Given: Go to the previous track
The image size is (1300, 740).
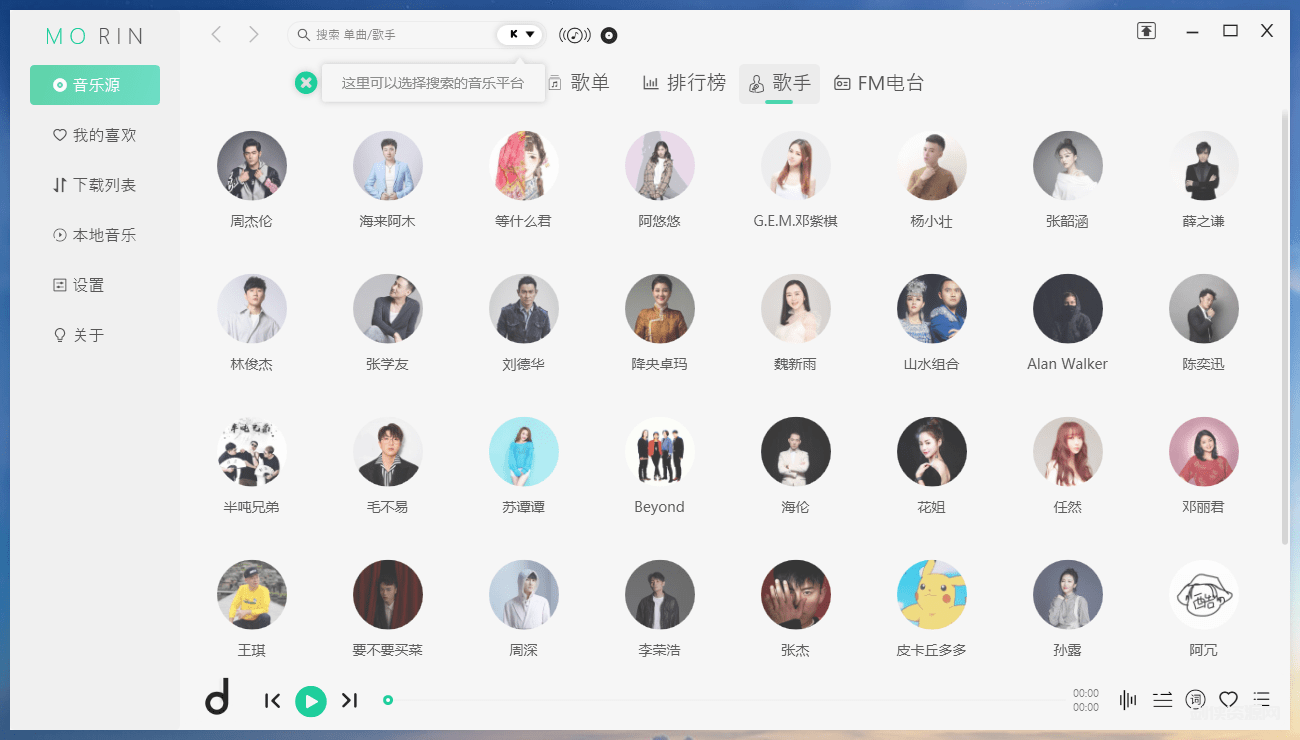Looking at the screenshot, I should (272, 701).
